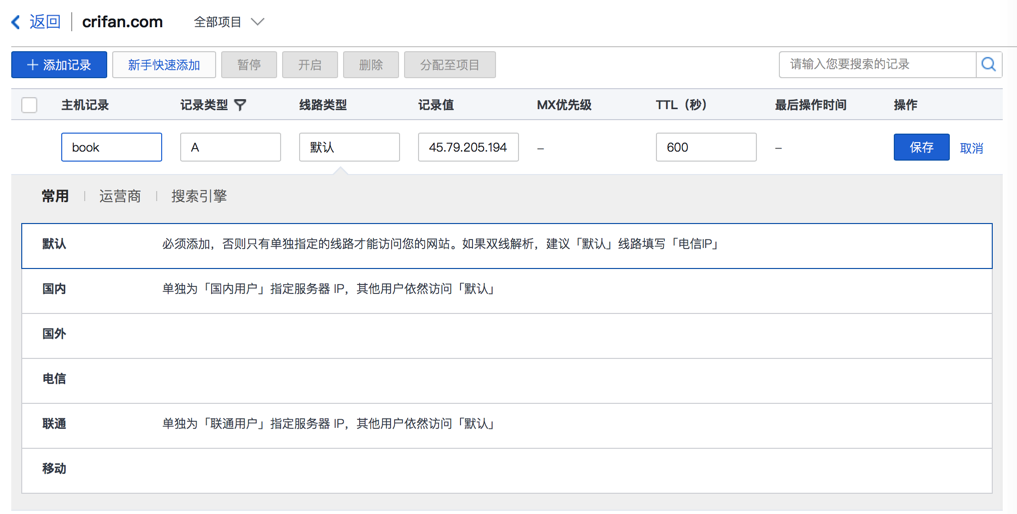Click the host record input field
Viewport: 1017px width, 514px height.
[x=111, y=147]
